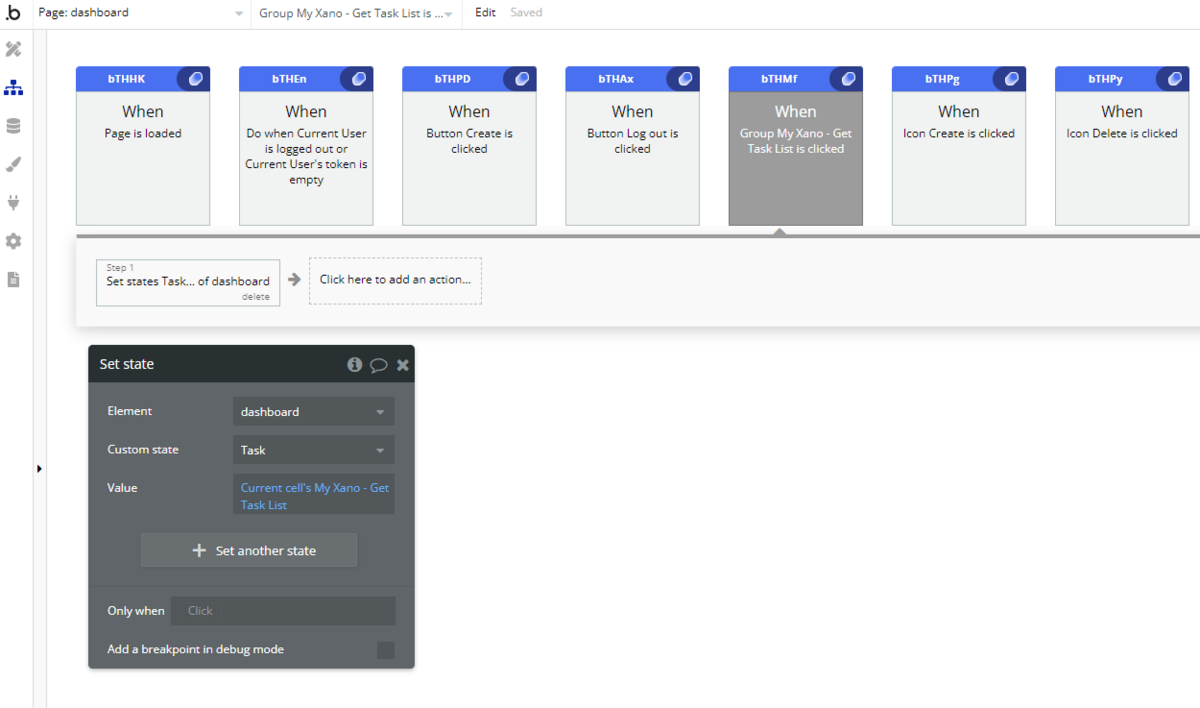Open the Custom state Task dropdown
The image size is (1200, 708).
(313, 450)
